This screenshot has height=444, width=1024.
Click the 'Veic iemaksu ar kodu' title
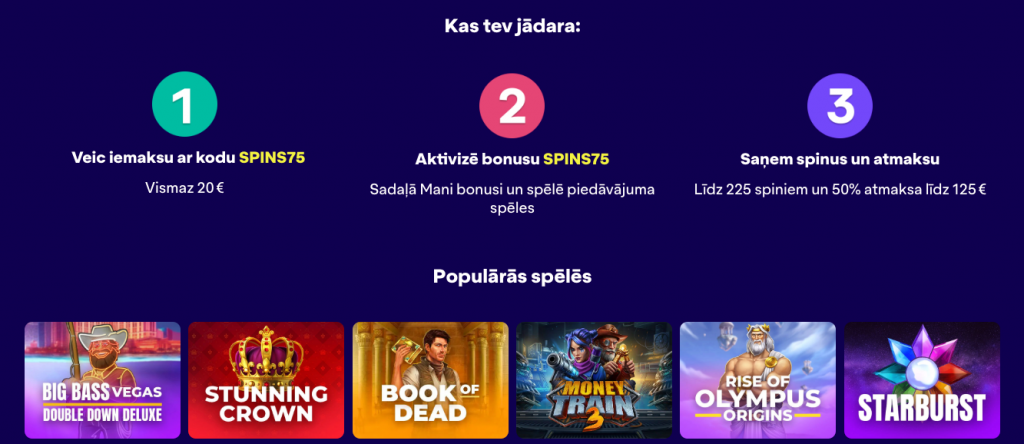coord(153,157)
